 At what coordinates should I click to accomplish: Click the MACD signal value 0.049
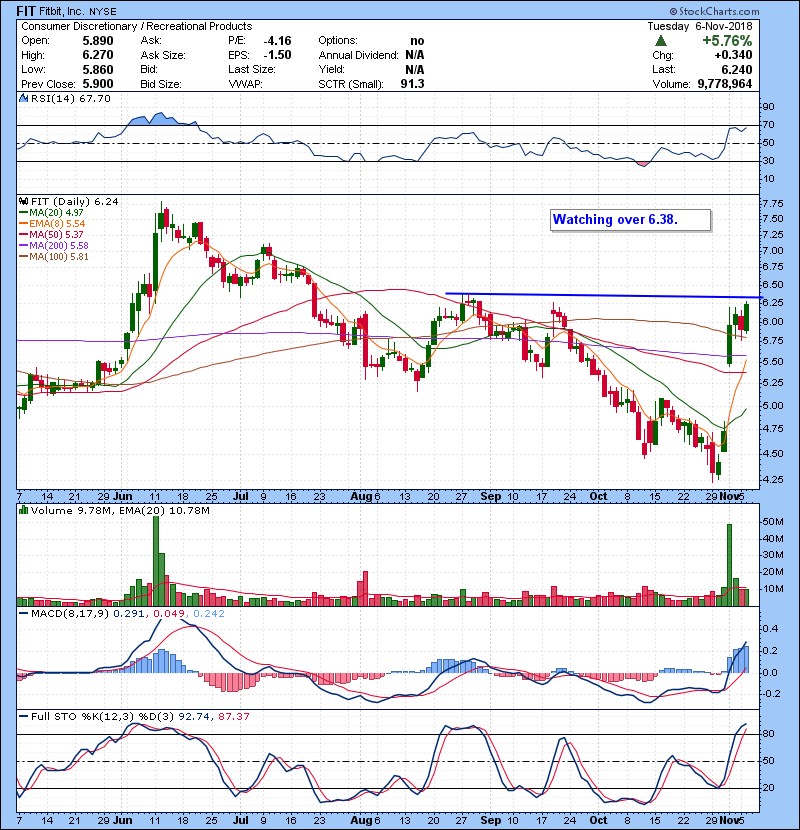[x=169, y=614]
